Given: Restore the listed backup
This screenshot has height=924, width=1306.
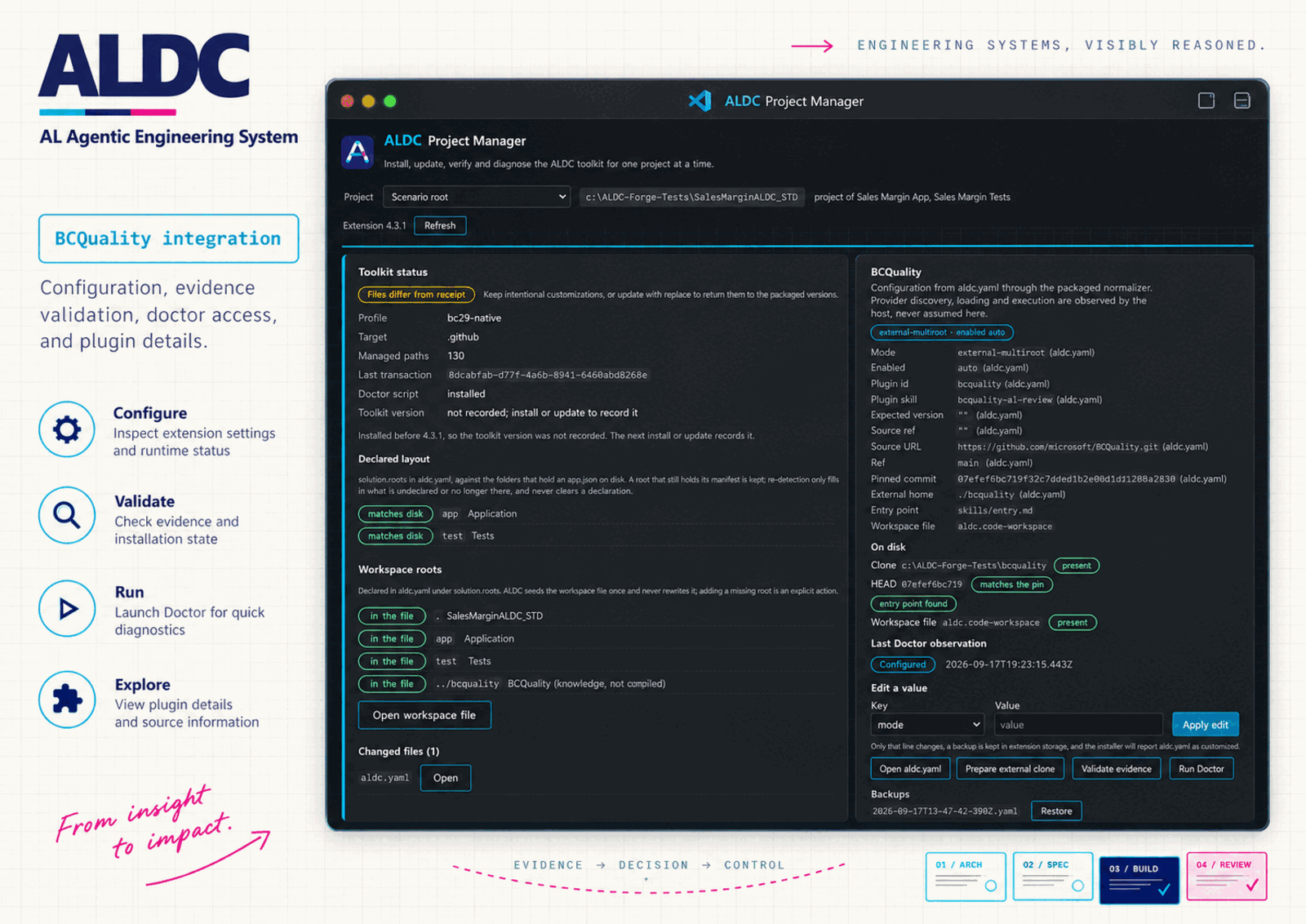Looking at the screenshot, I should click(x=1056, y=811).
